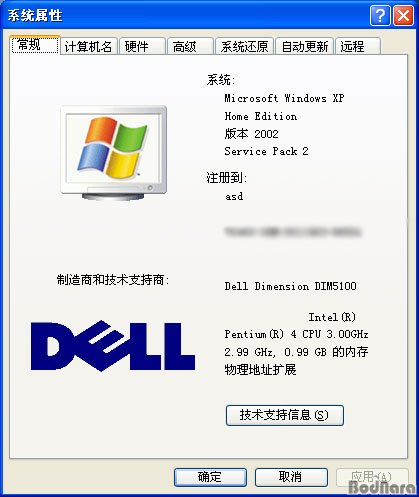419x497 pixels.
Task: Click the greyed-out 应用(A) button
Action: pyautogui.click(x=372, y=477)
